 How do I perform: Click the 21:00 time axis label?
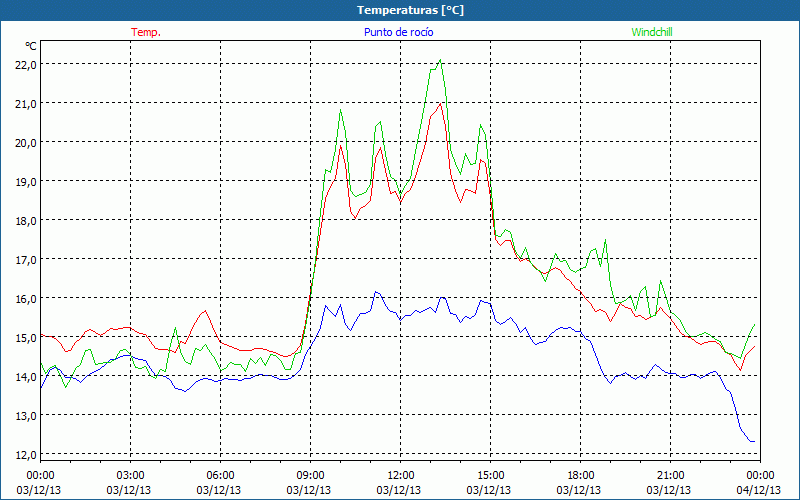670,476
